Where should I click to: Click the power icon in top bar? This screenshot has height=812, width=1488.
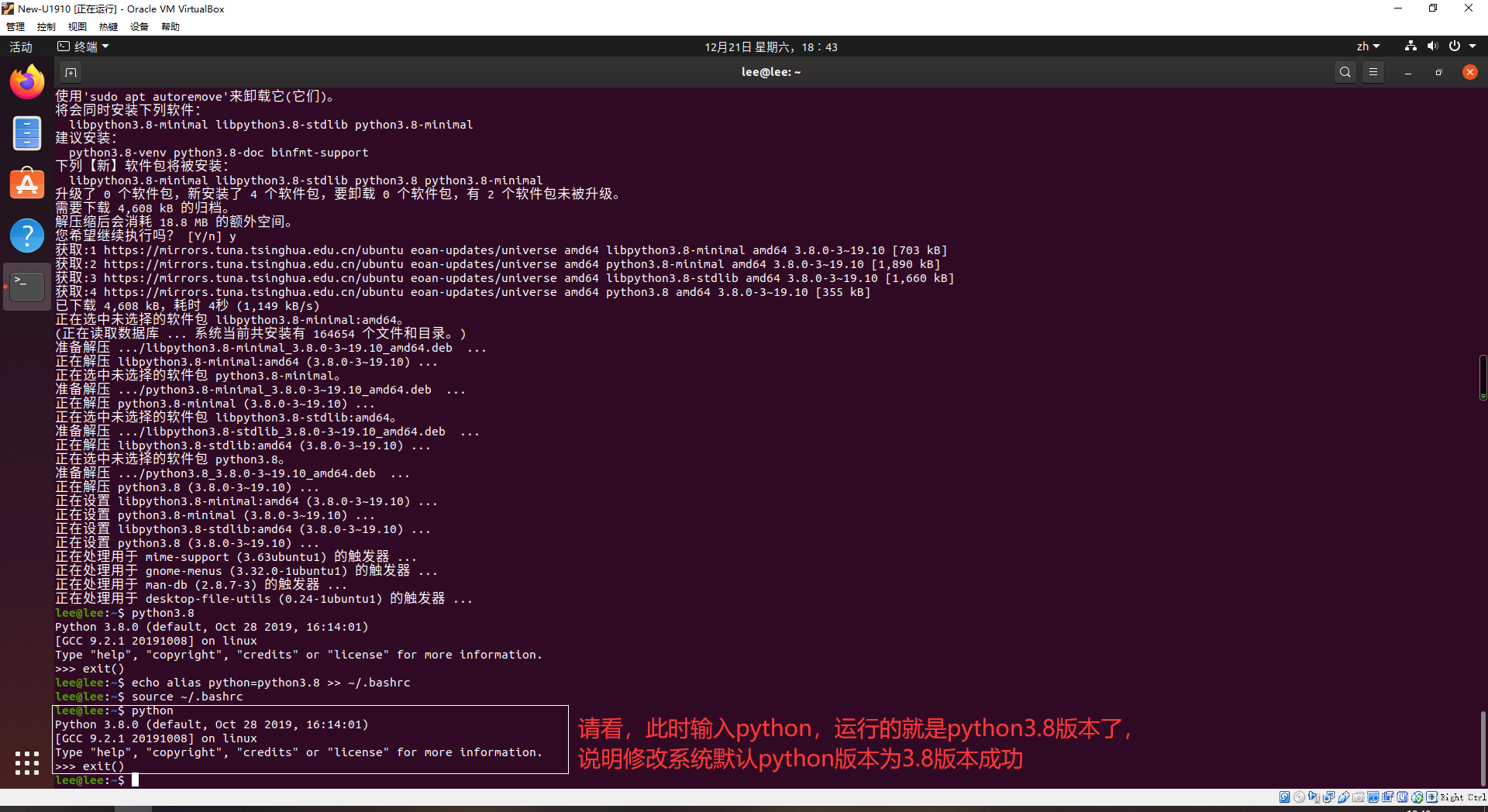1455,46
